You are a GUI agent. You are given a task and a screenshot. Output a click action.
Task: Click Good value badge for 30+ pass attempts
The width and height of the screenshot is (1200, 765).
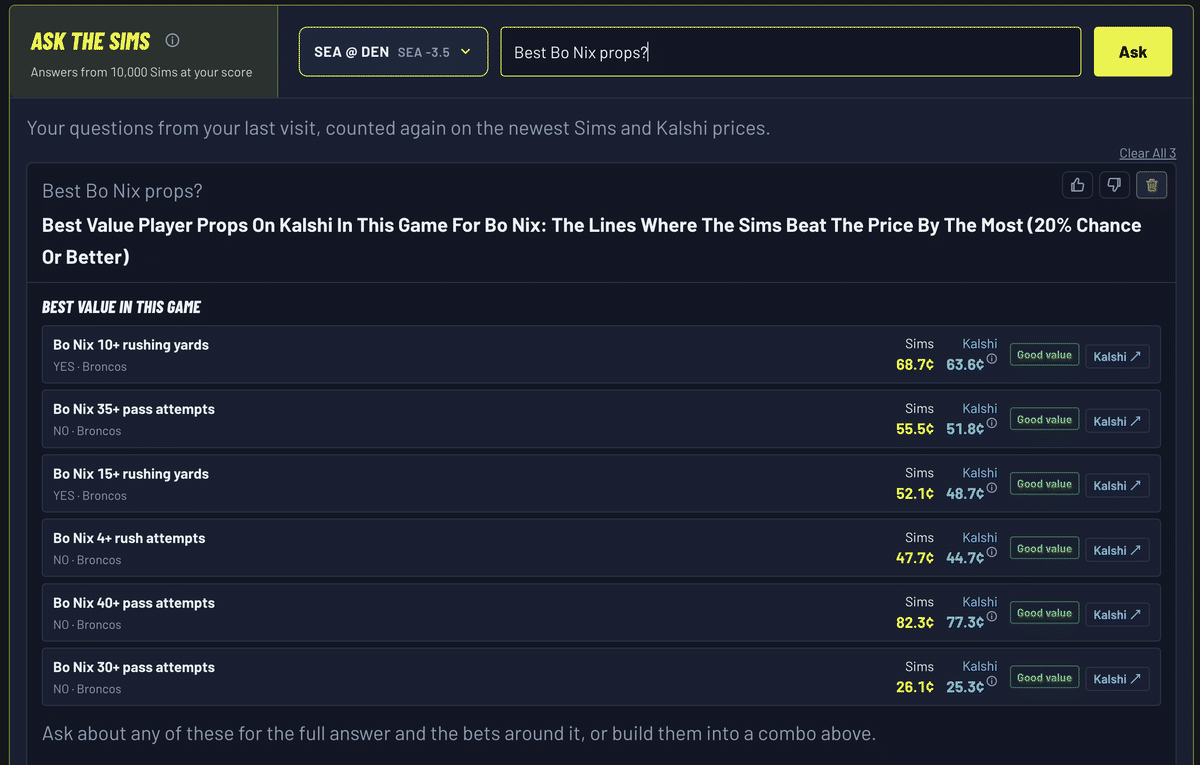click(x=1044, y=678)
